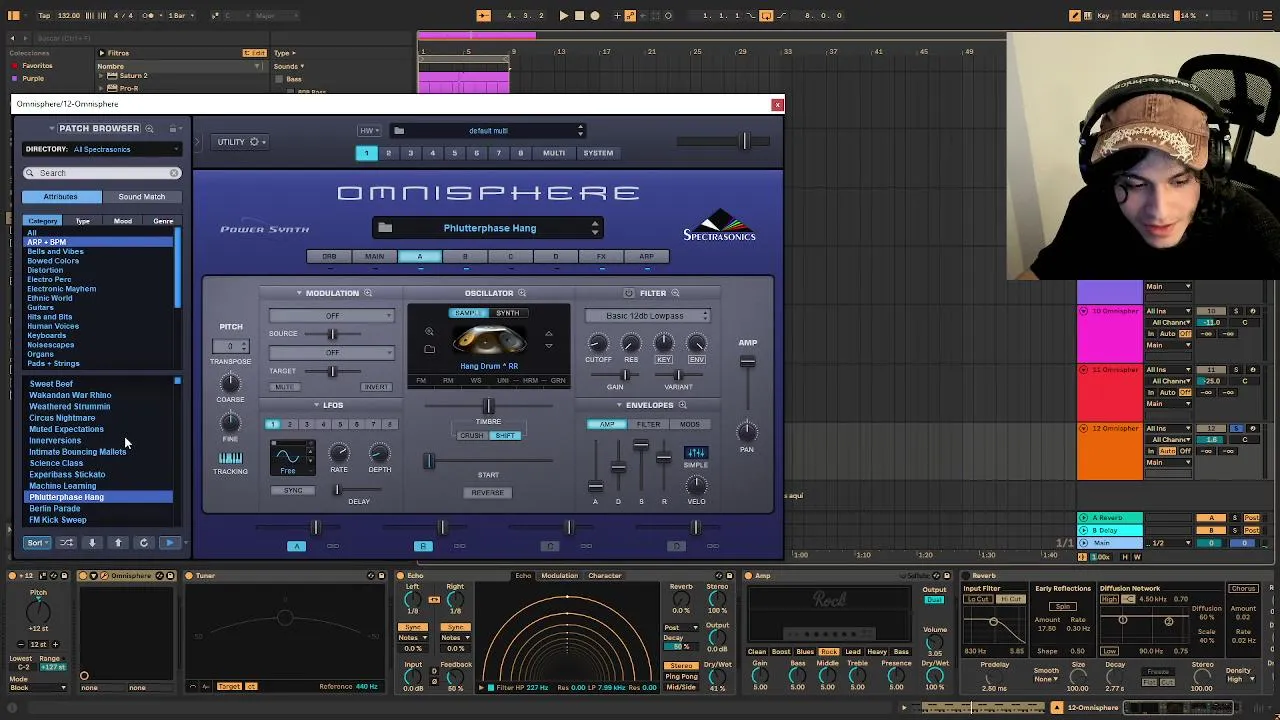Stop playback in Ableton transport
The width and height of the screenshot is (1280, 720).
[579, 15]
